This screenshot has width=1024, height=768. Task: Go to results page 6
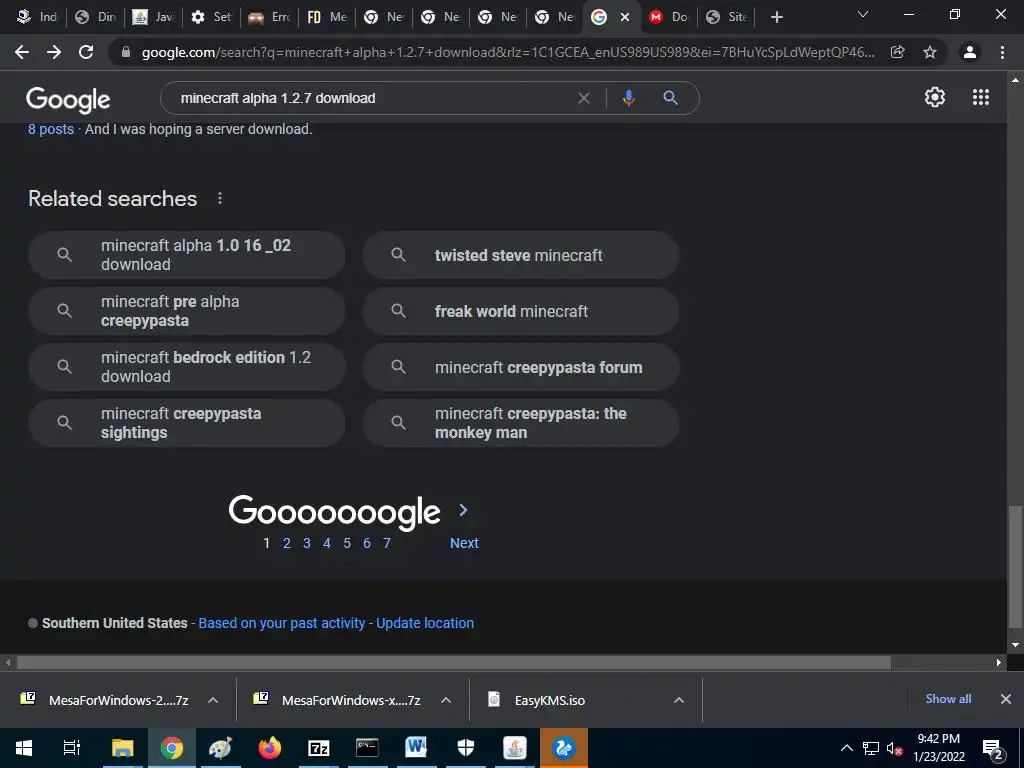click(367, 543)
